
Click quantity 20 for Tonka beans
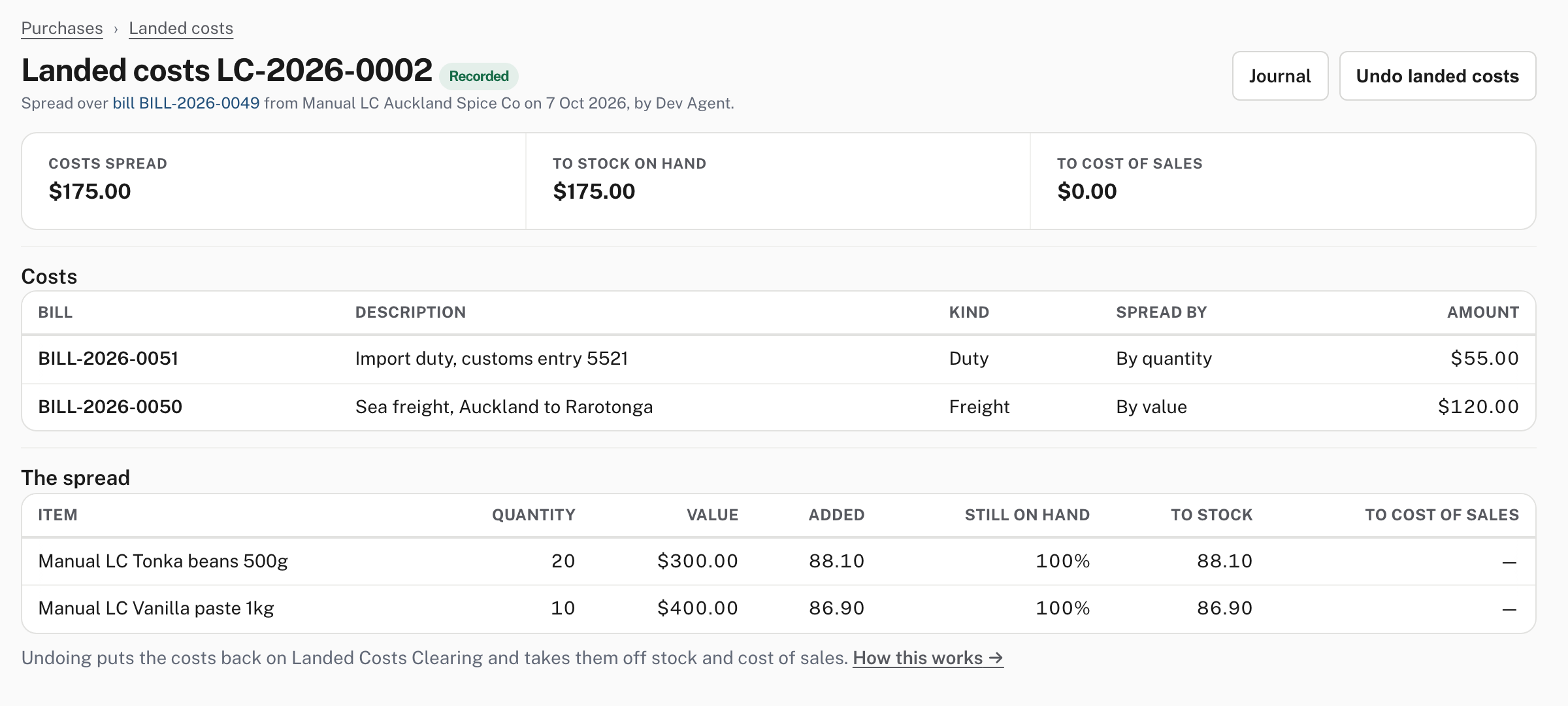(563, 561)
